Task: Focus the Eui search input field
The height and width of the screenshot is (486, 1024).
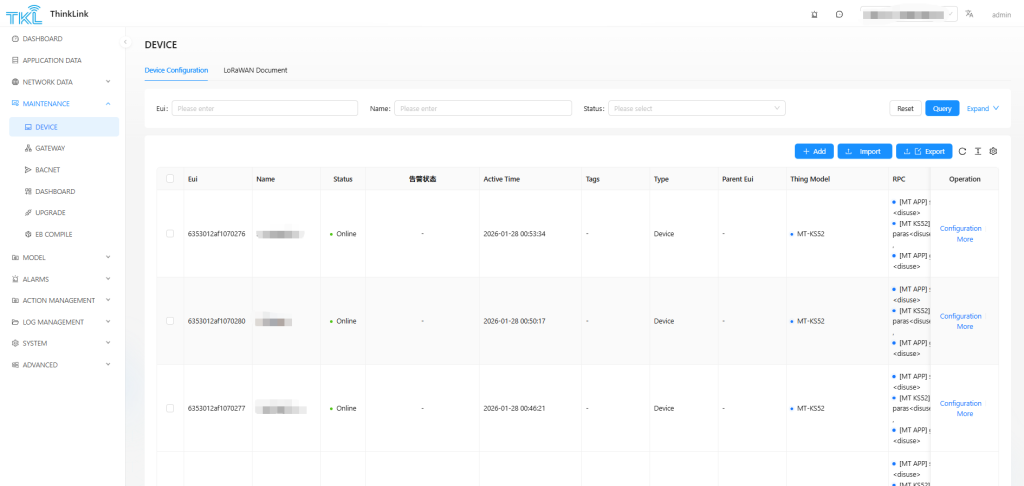Action: (265, 108)
